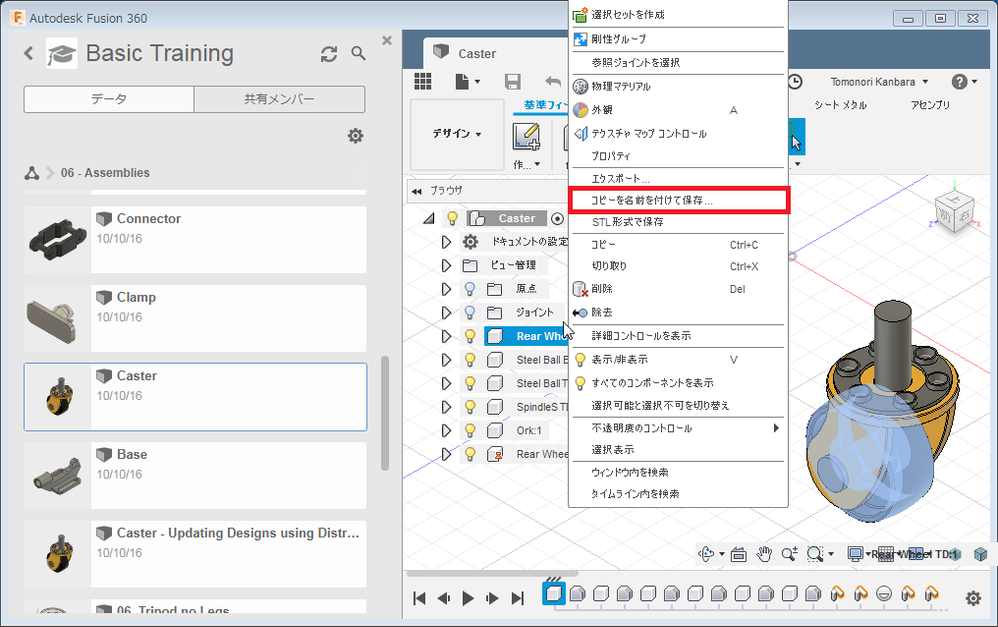
Task: Click the look-at camera icon
Action: [738, 554]
